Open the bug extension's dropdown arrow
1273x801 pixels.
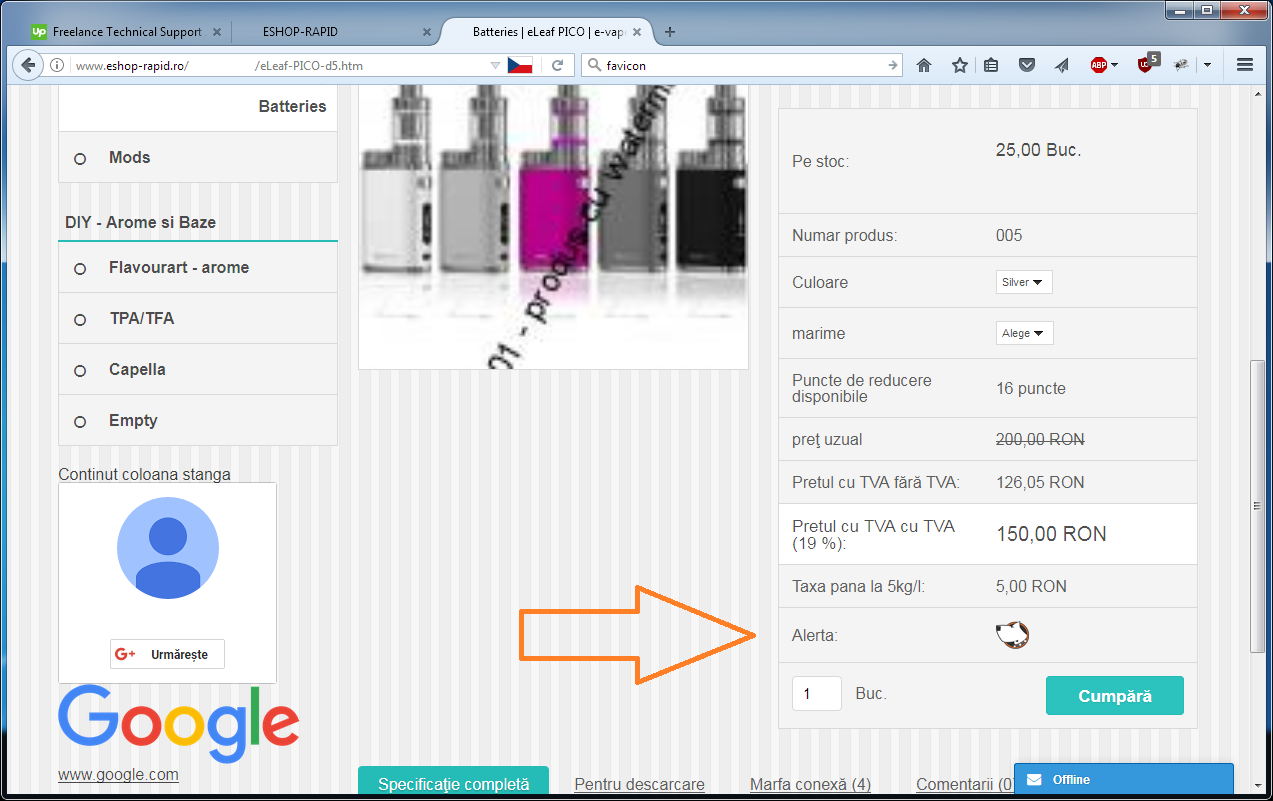(x=1207, y=65)
